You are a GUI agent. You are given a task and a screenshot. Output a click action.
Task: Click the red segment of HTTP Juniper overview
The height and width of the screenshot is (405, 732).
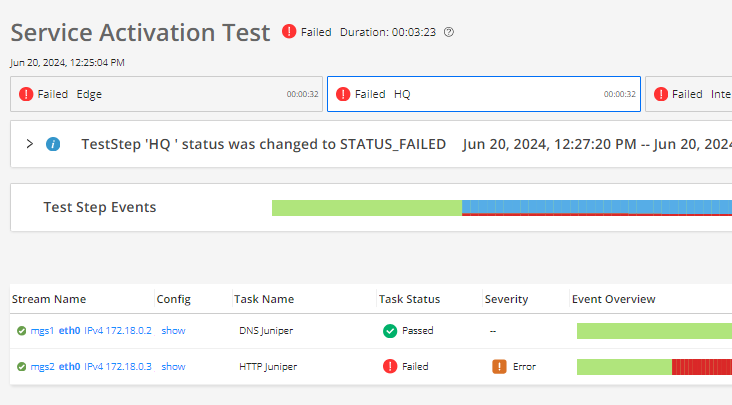pos(700,366)
